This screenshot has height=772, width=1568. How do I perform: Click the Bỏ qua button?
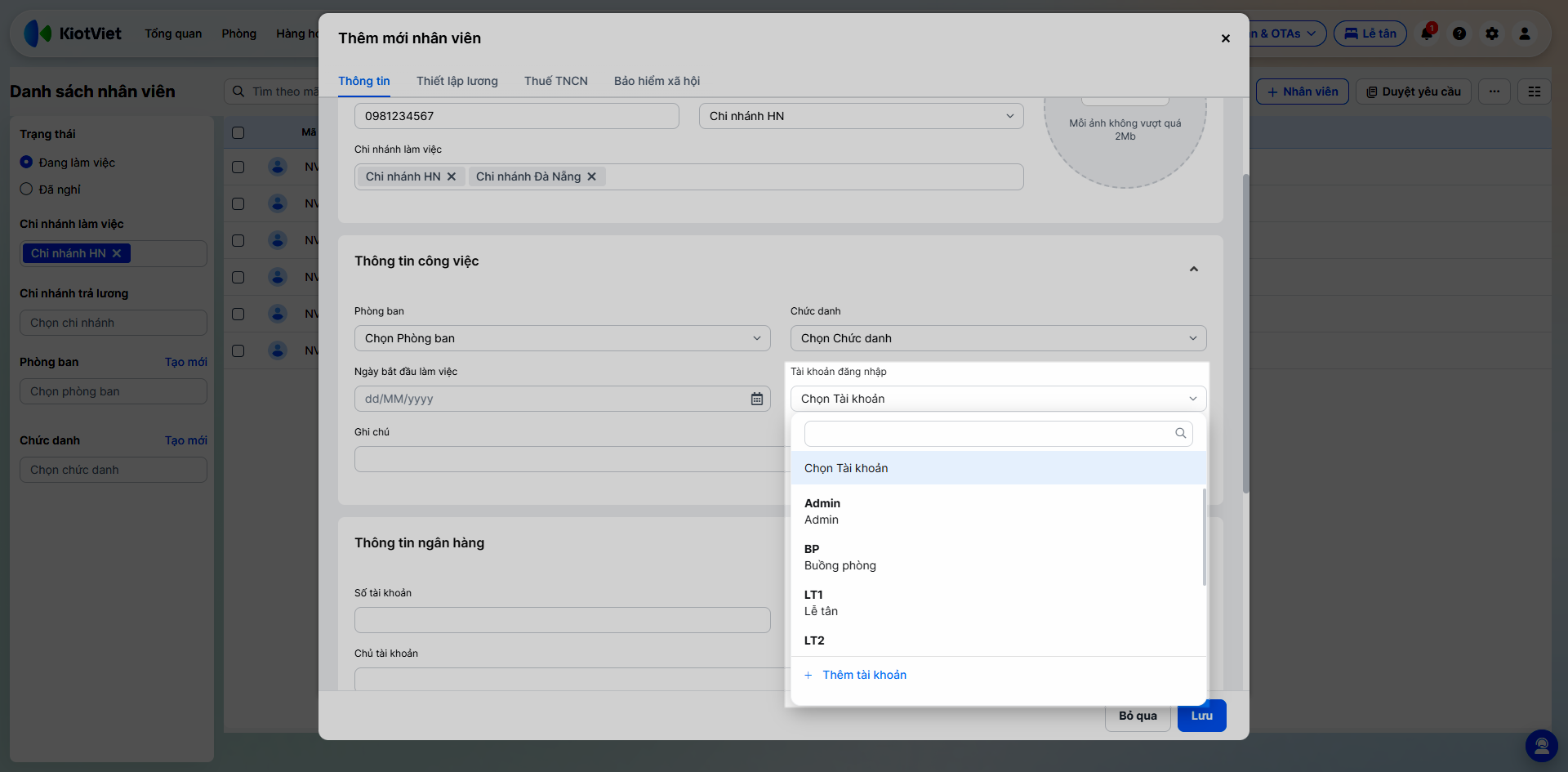pyautogui.click(x=1138, y=716)
